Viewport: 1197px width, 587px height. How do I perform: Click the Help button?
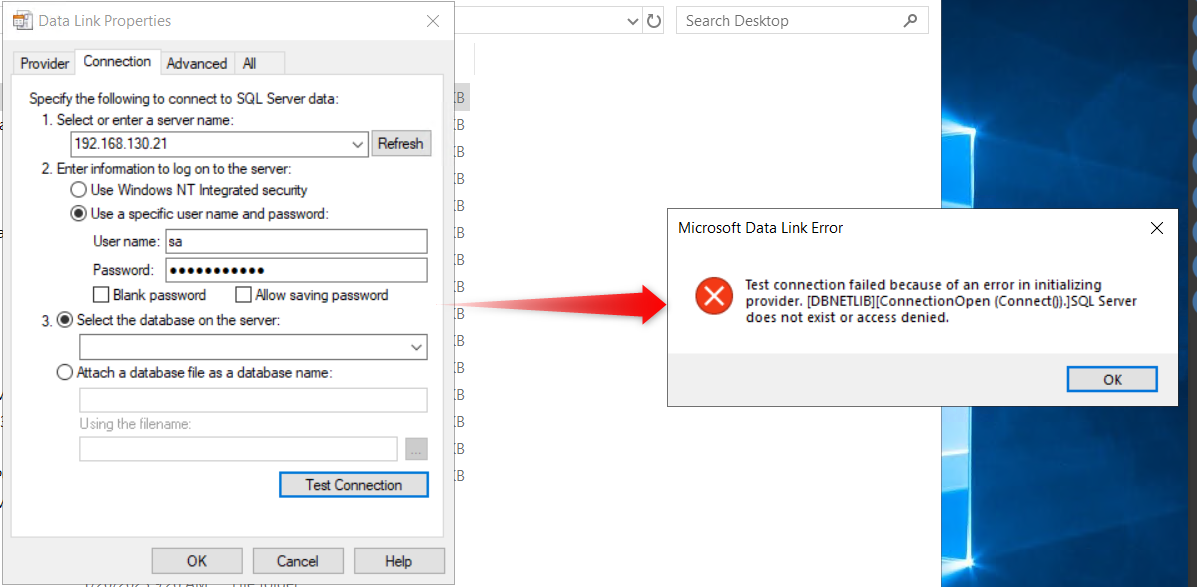click(398, 561)
